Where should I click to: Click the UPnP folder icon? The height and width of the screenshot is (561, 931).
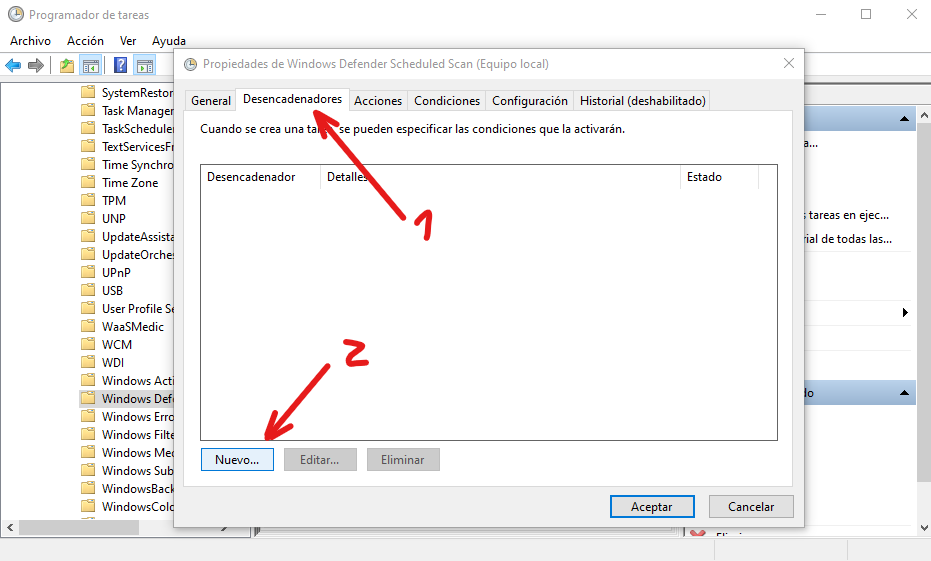point(88,272)
